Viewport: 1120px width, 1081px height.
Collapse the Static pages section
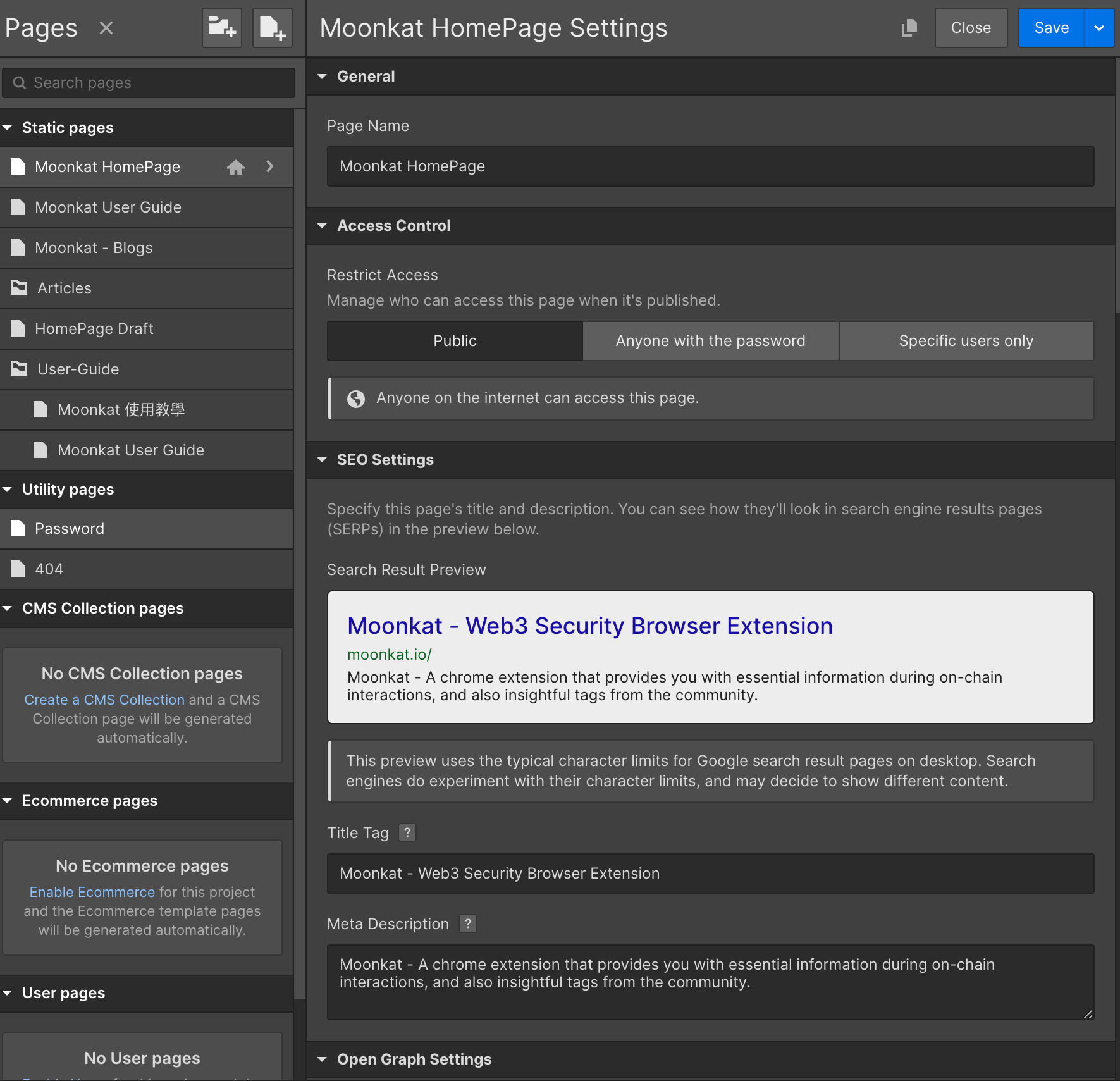(x=8, y=128)
